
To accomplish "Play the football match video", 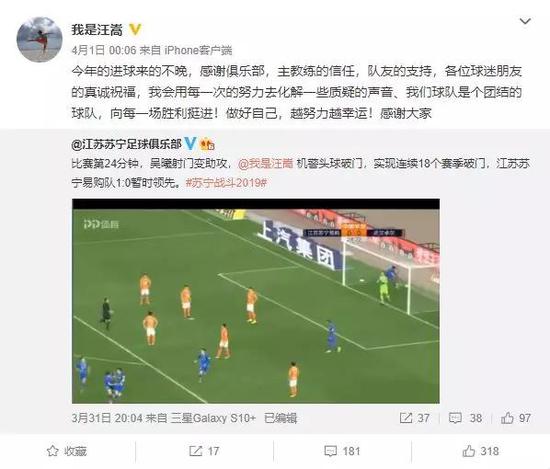I will click(x=256, y=301).
